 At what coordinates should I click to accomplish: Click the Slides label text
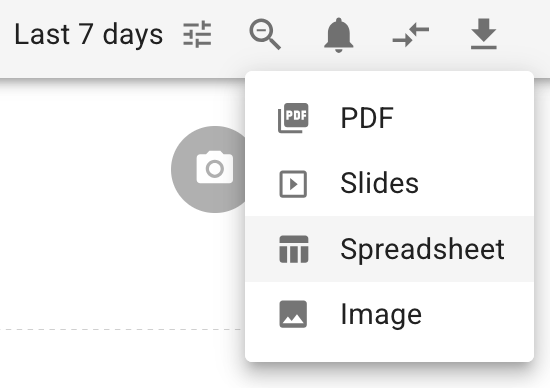click(x=380, y=183)
